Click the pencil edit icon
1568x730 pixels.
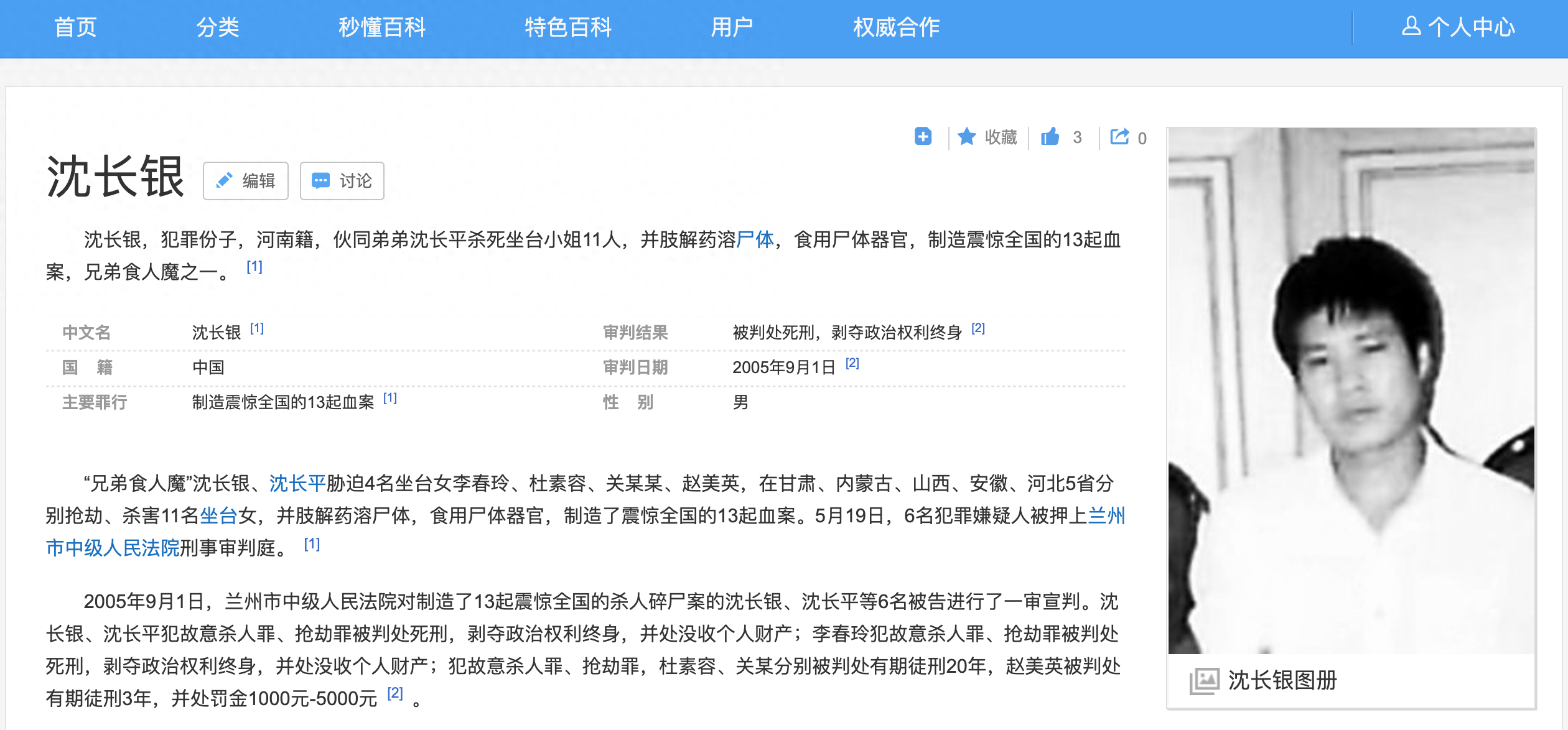pos(224,181)
